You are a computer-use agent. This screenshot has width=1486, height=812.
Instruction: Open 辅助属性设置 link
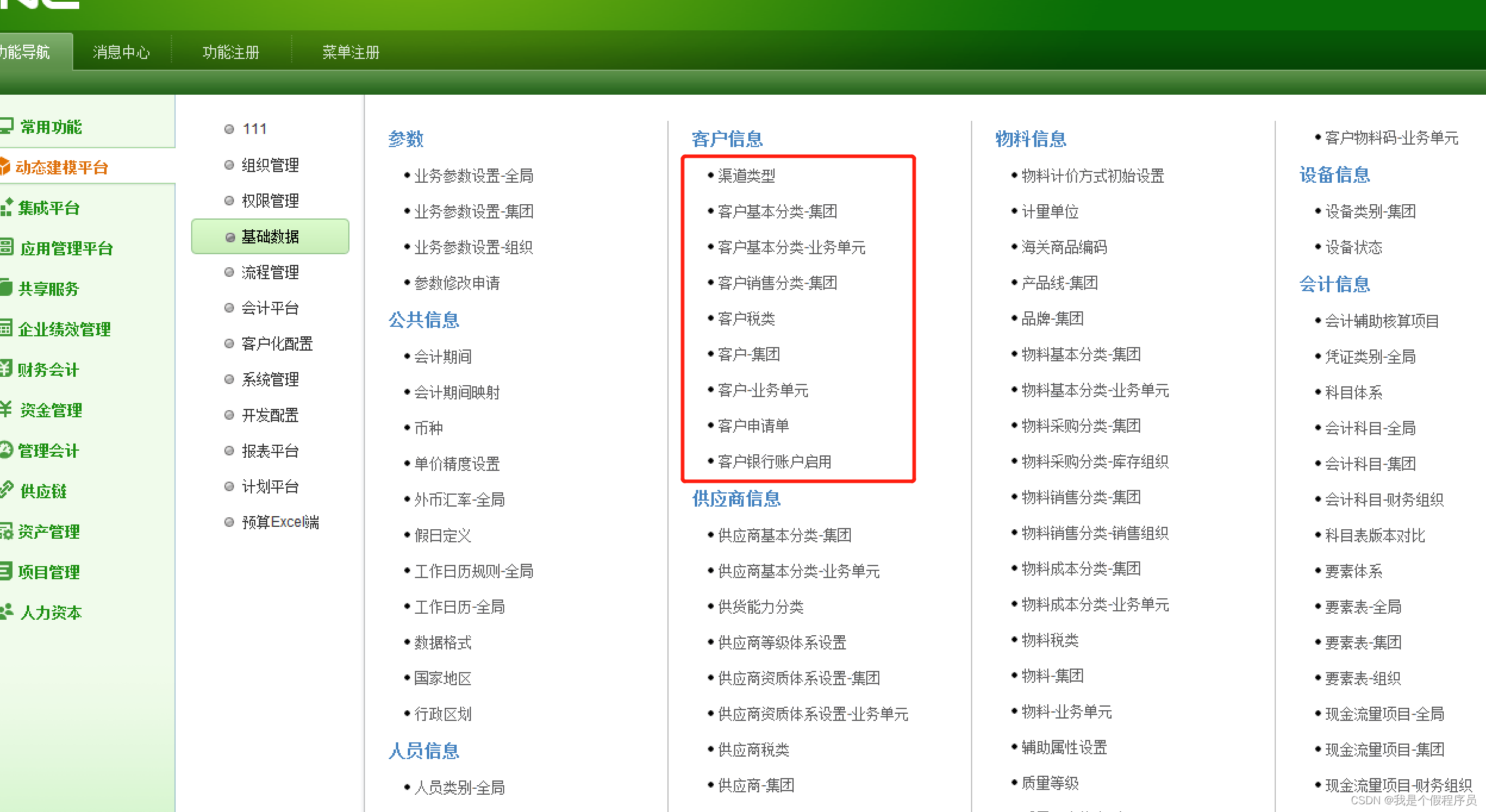(x=1064, y=747)
